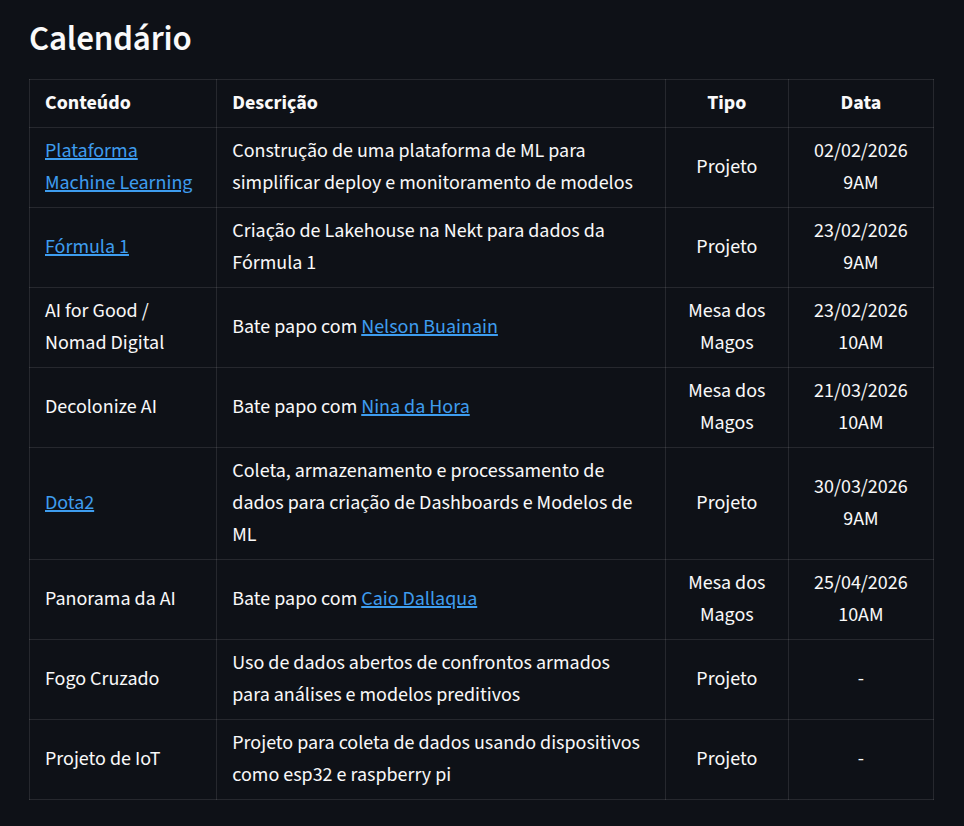Image resolution: width=964 pixels, height=826 pixels.
Task: Click the Fogo Cruzado content cell
Action: (102, 679)
